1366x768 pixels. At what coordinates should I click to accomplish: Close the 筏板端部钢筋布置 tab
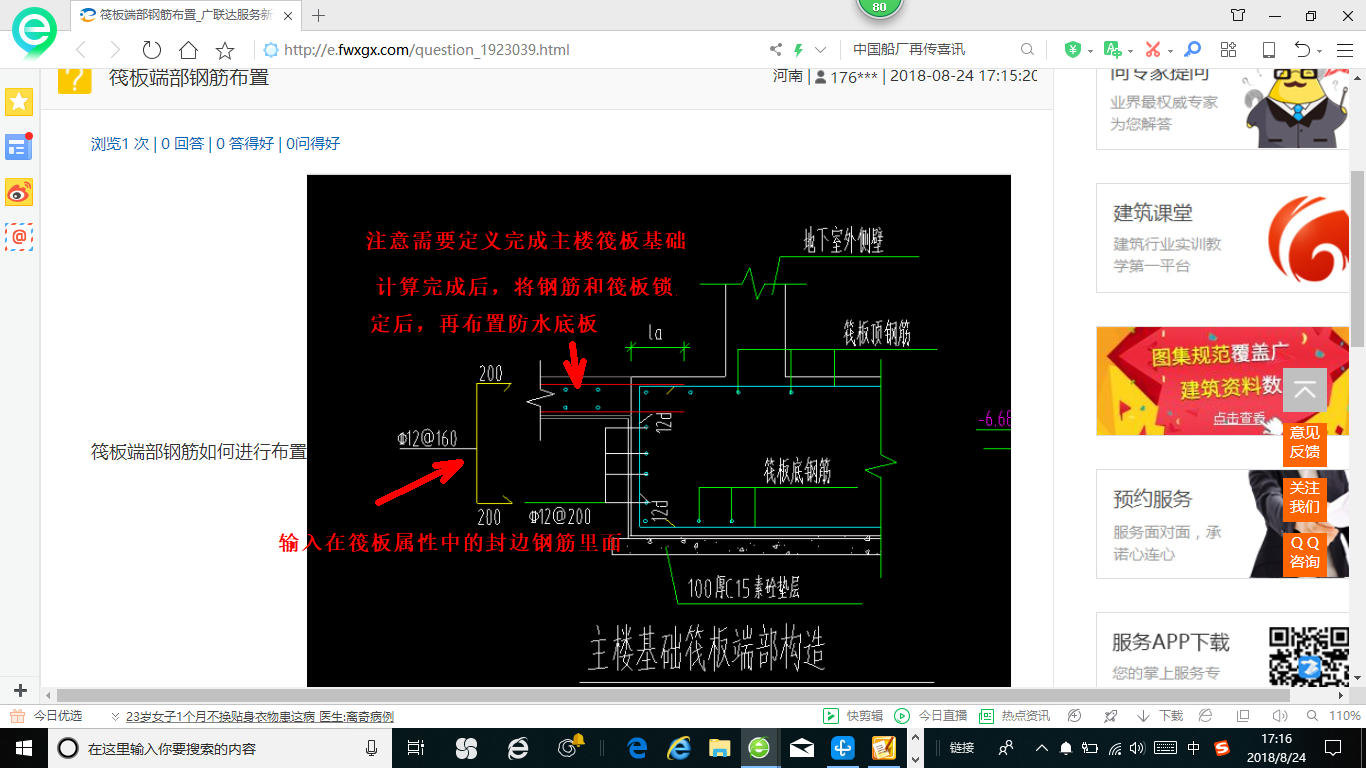point(288,15)
